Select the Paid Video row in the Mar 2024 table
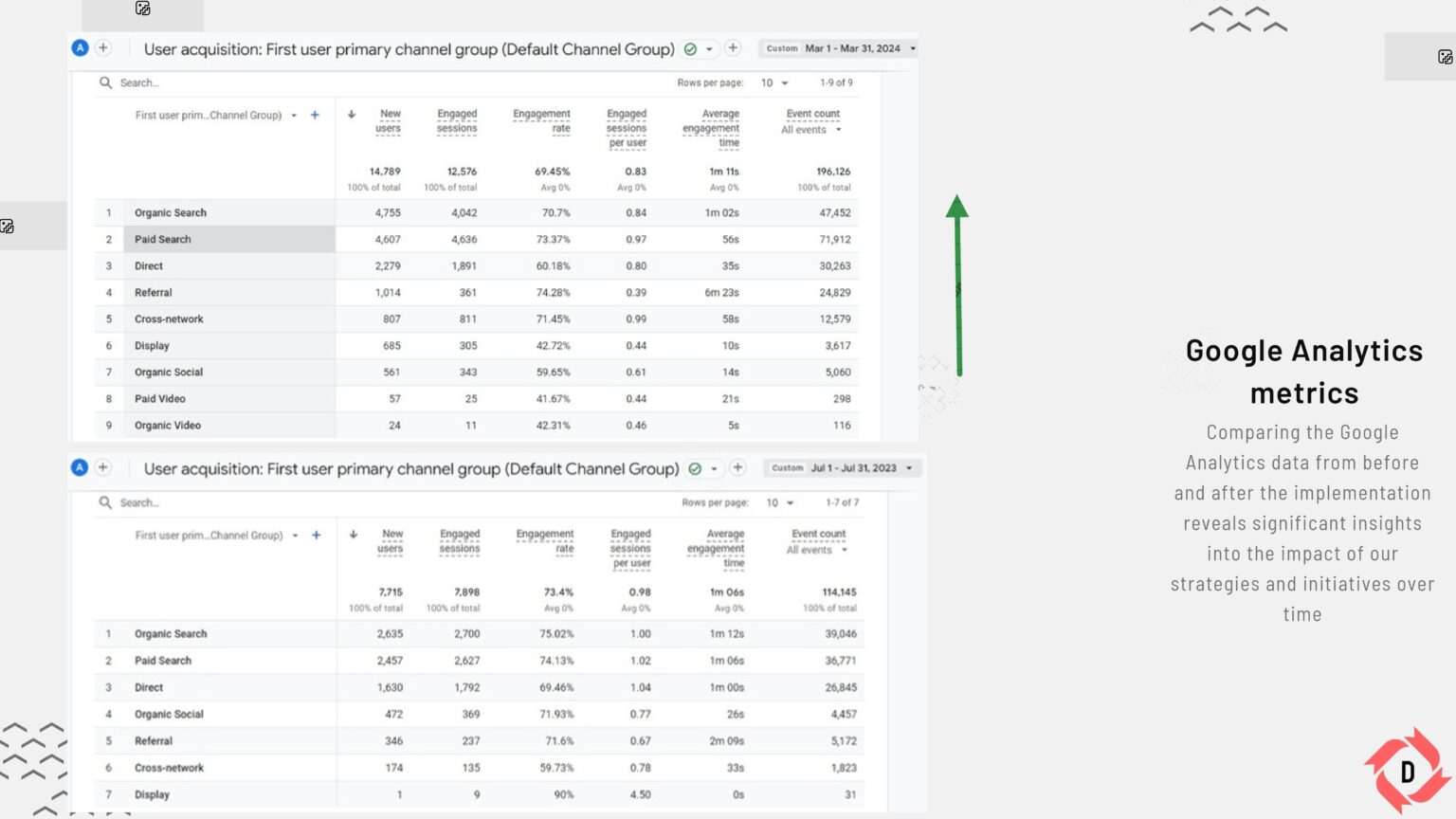The width and height of the screenshot is (1456, 819). [477, 399]
